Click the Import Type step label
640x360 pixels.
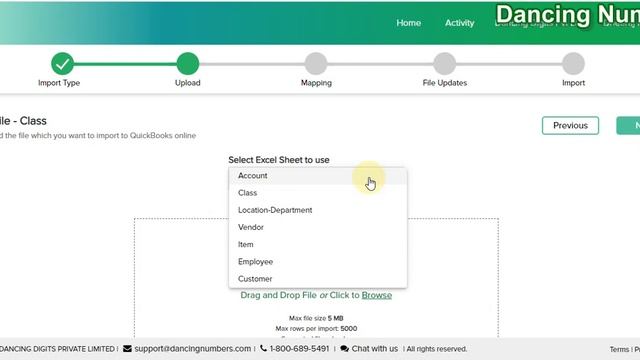click(59, 83)
